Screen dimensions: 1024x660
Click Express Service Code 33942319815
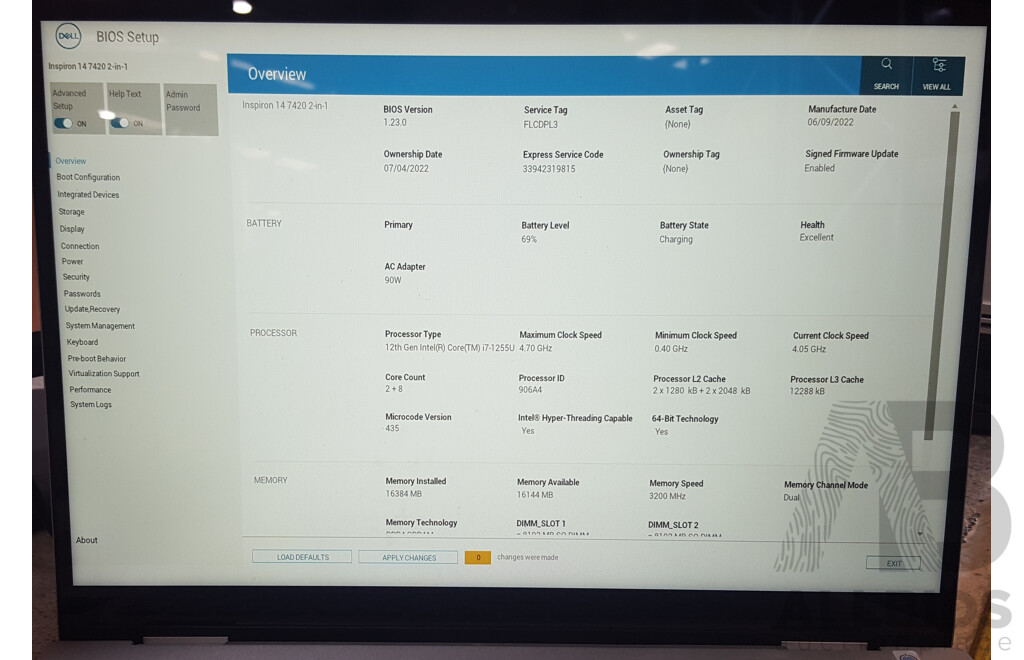coord(549,168)
